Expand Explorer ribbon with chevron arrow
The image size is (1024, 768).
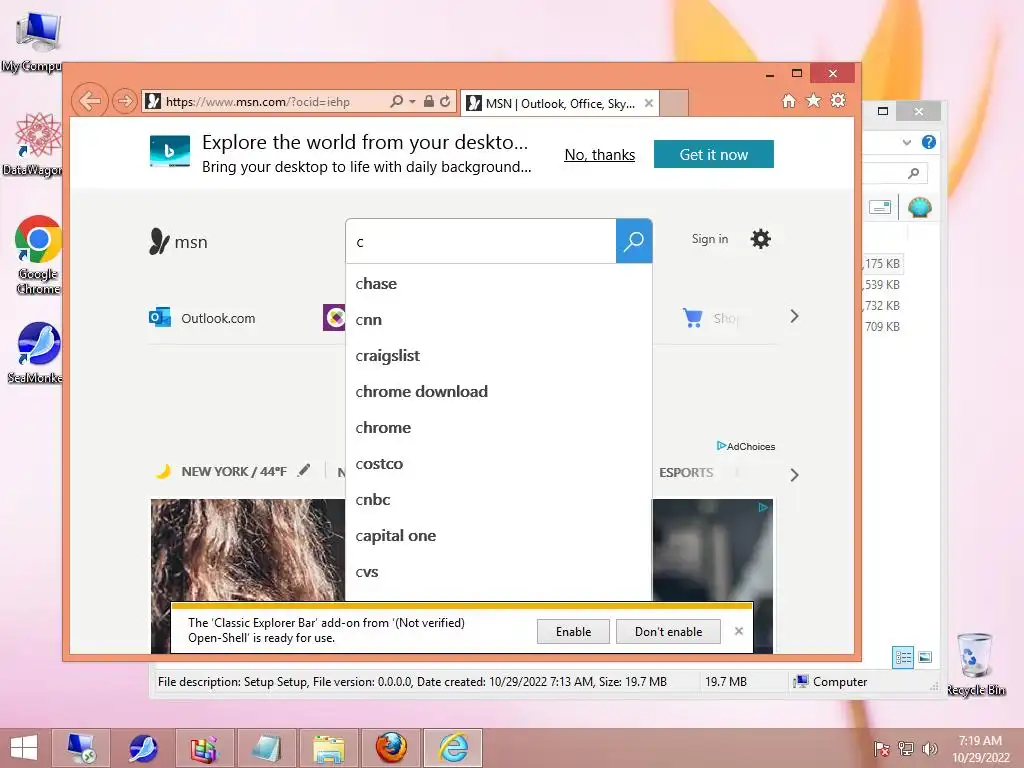(x=906, y=142)
